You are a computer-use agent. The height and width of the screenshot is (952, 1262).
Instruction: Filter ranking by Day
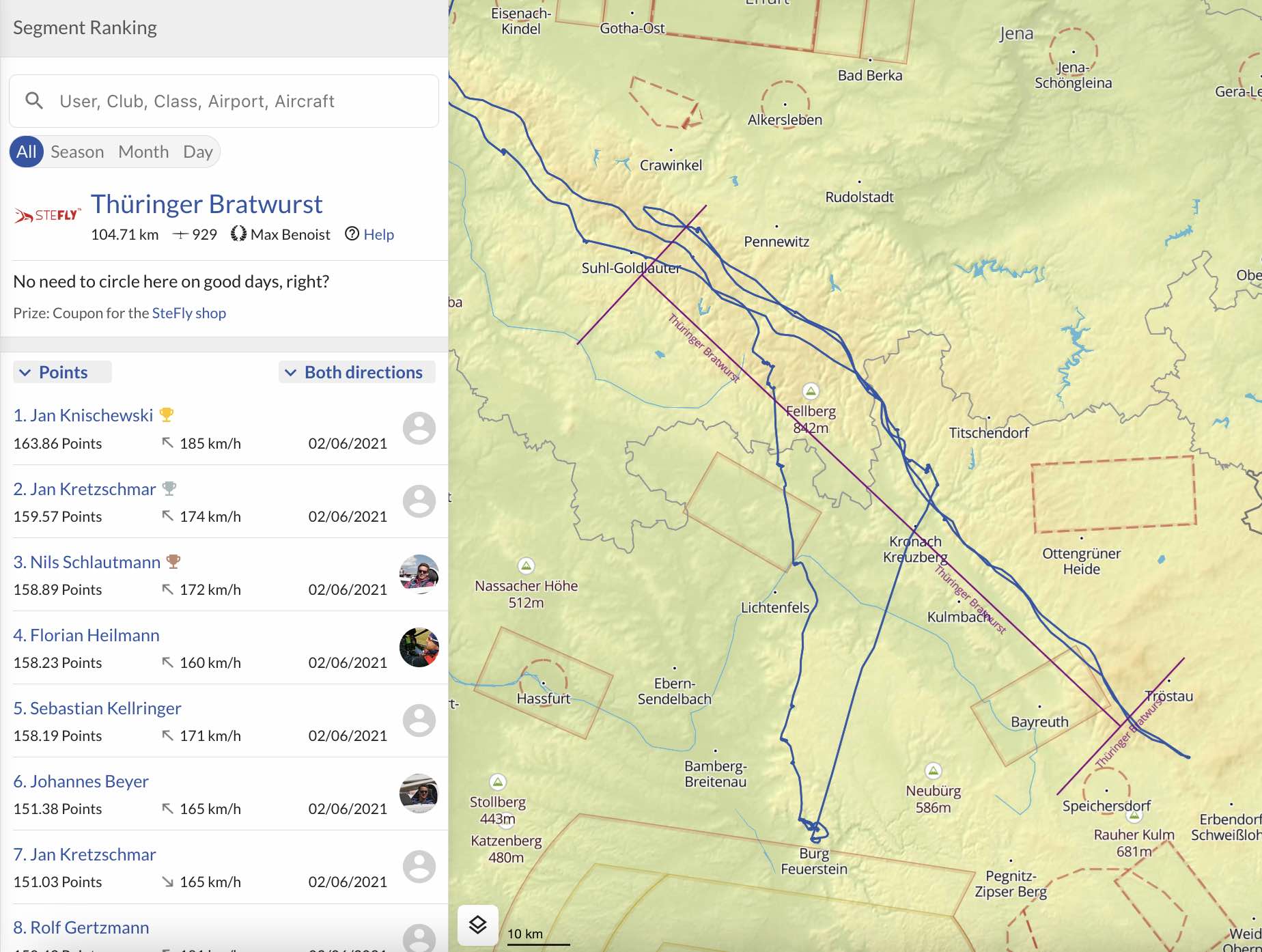(198, 152)
